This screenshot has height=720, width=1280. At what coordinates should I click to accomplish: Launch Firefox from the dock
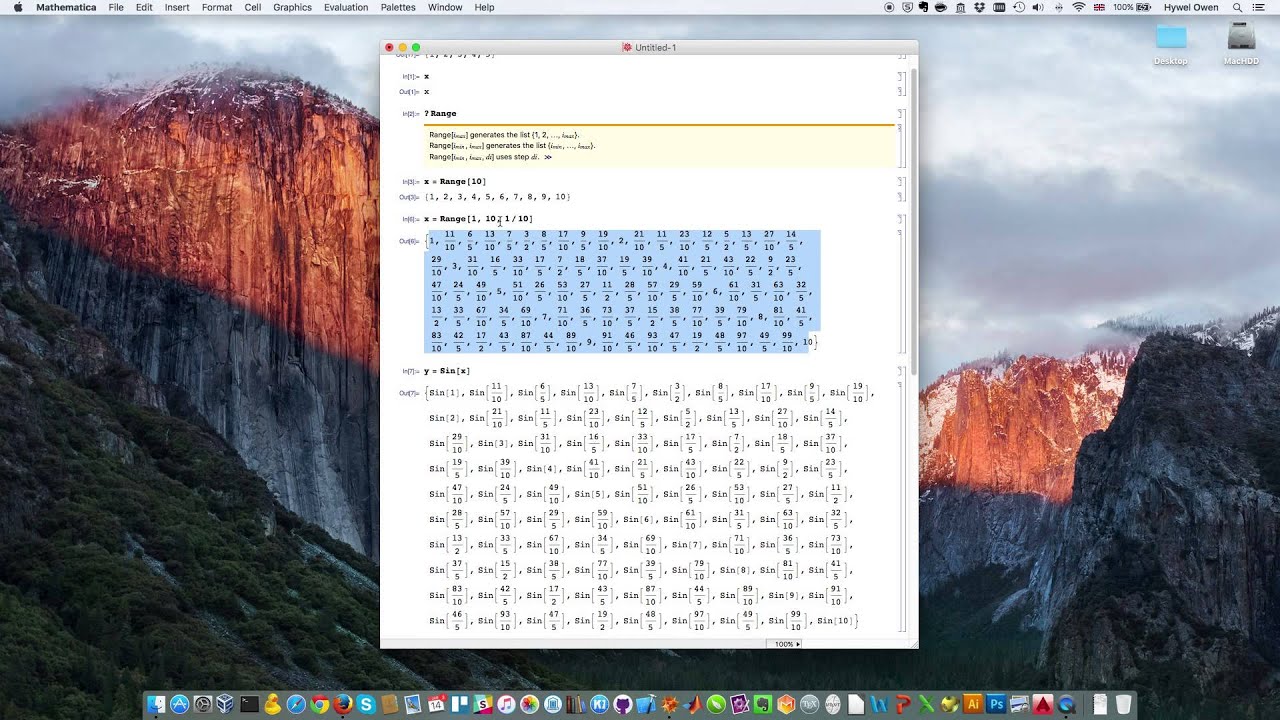coord(343,705)
